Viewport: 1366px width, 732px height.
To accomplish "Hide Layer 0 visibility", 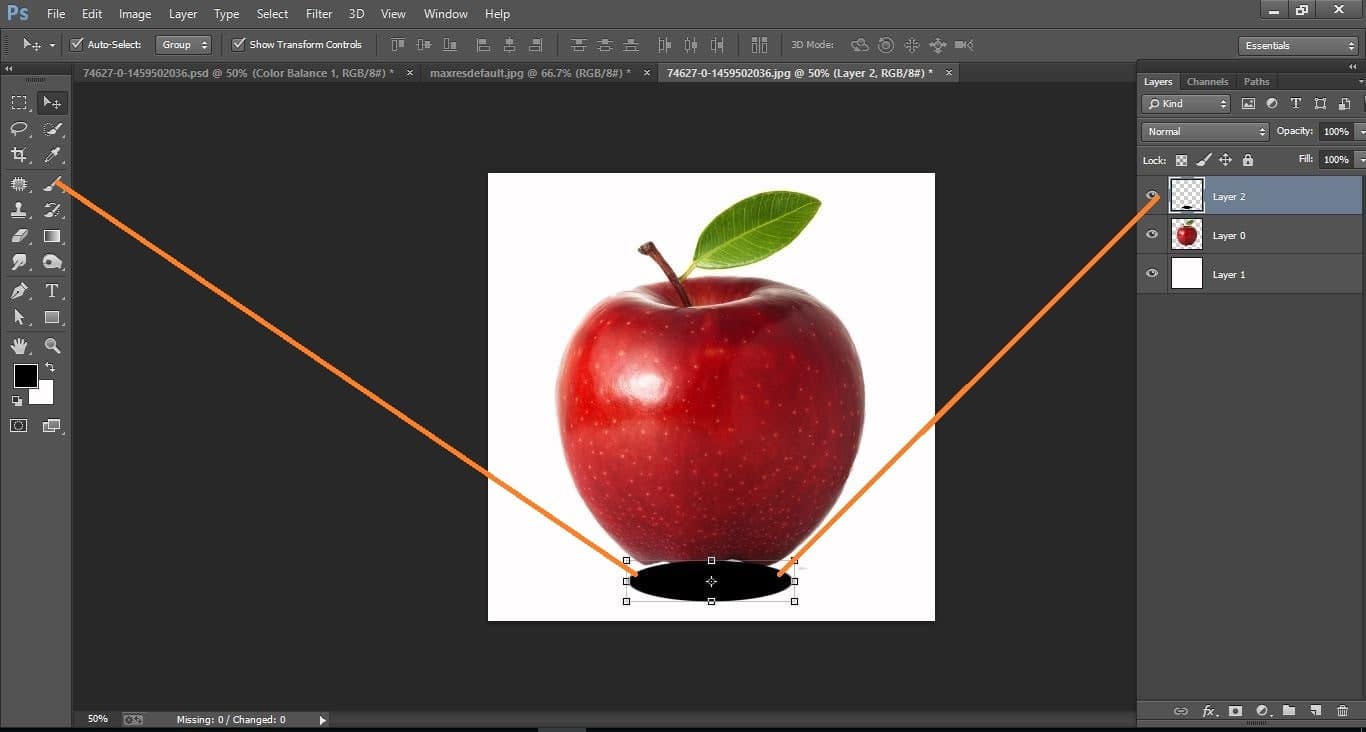I will coord(1152,234).
